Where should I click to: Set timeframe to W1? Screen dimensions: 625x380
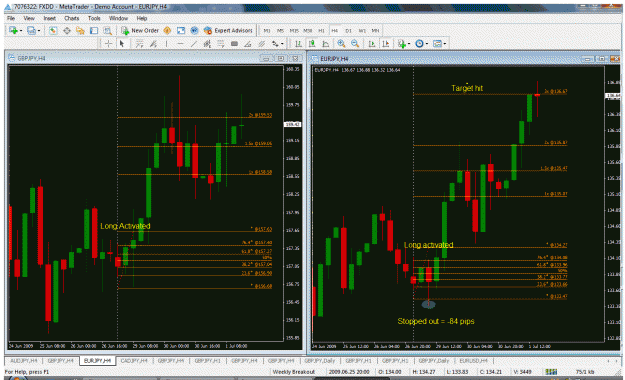pos(362,31)
